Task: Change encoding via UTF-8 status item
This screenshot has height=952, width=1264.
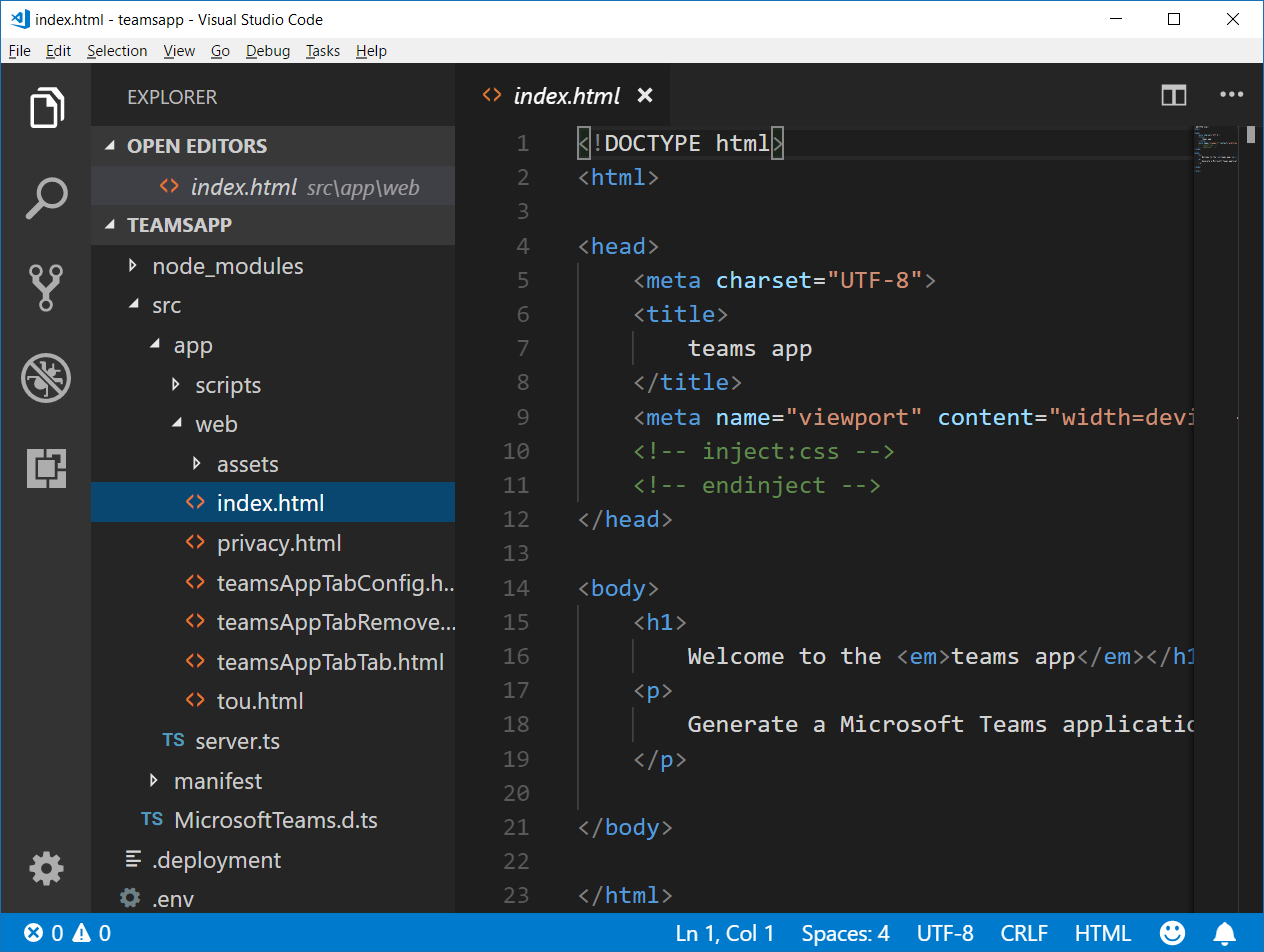Action: pos(945,933)
